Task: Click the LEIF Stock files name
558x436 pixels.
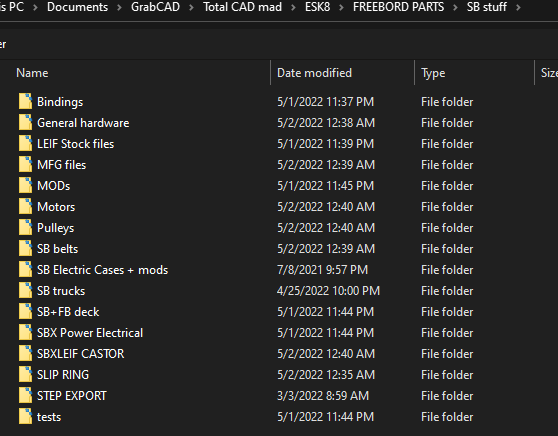Action: [x=75, y=144]
